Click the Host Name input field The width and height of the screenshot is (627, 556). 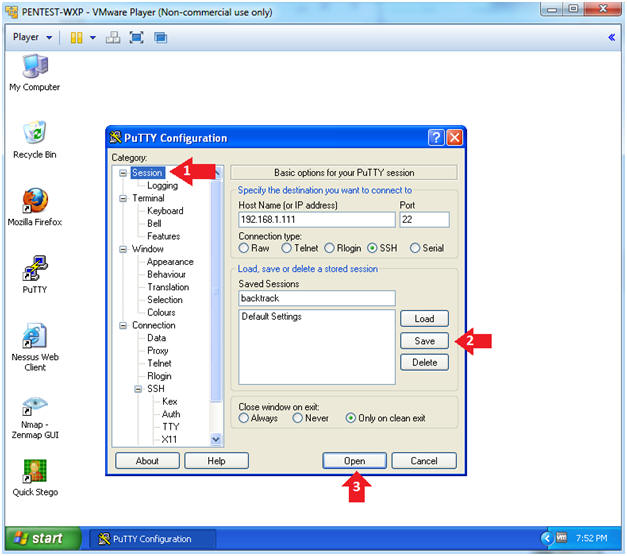tap(317, 220)
